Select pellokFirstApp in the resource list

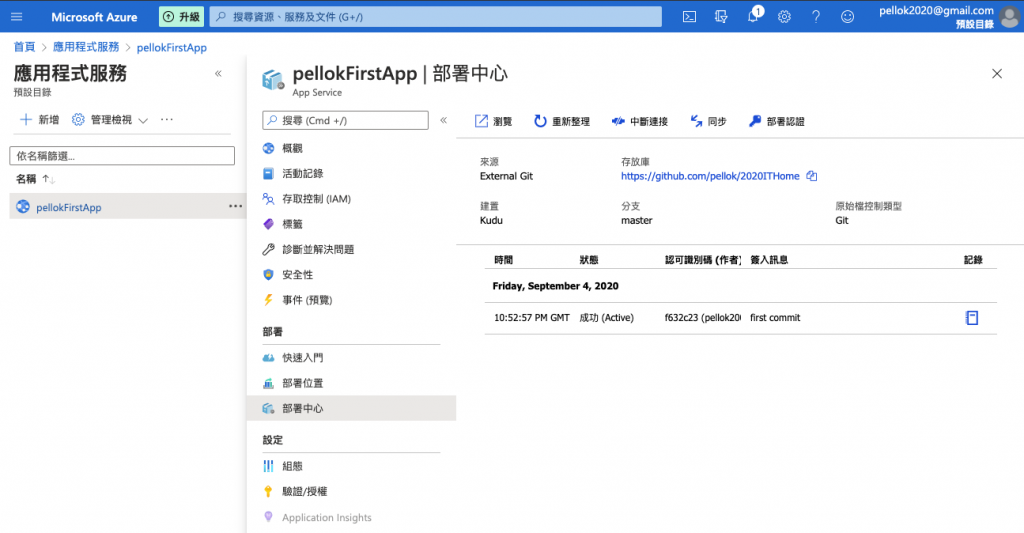[69, 207]
